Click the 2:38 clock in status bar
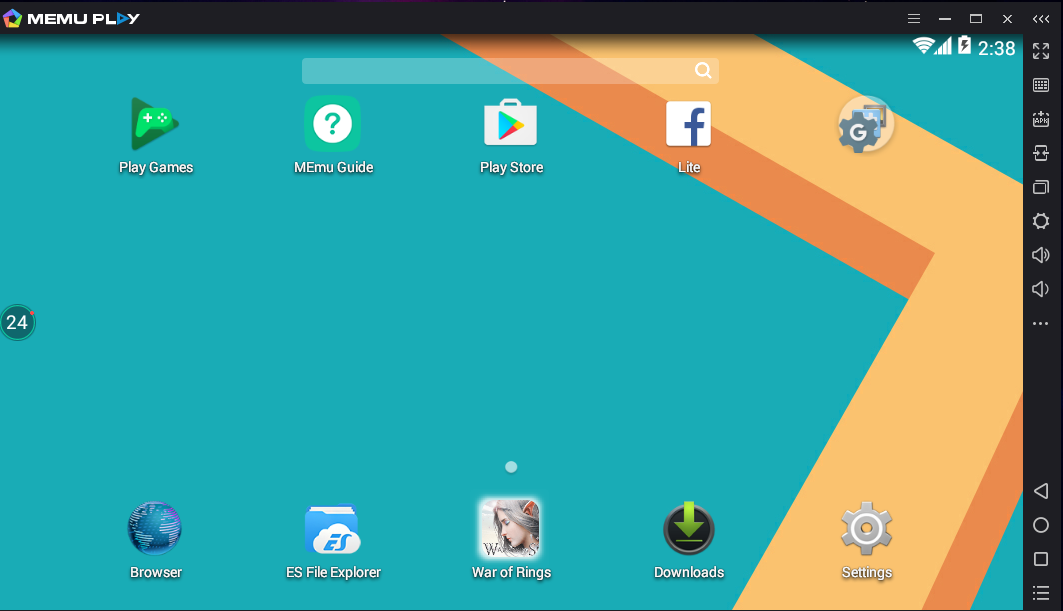Viewport: 1063px width, 611px height. pos(996,48)
